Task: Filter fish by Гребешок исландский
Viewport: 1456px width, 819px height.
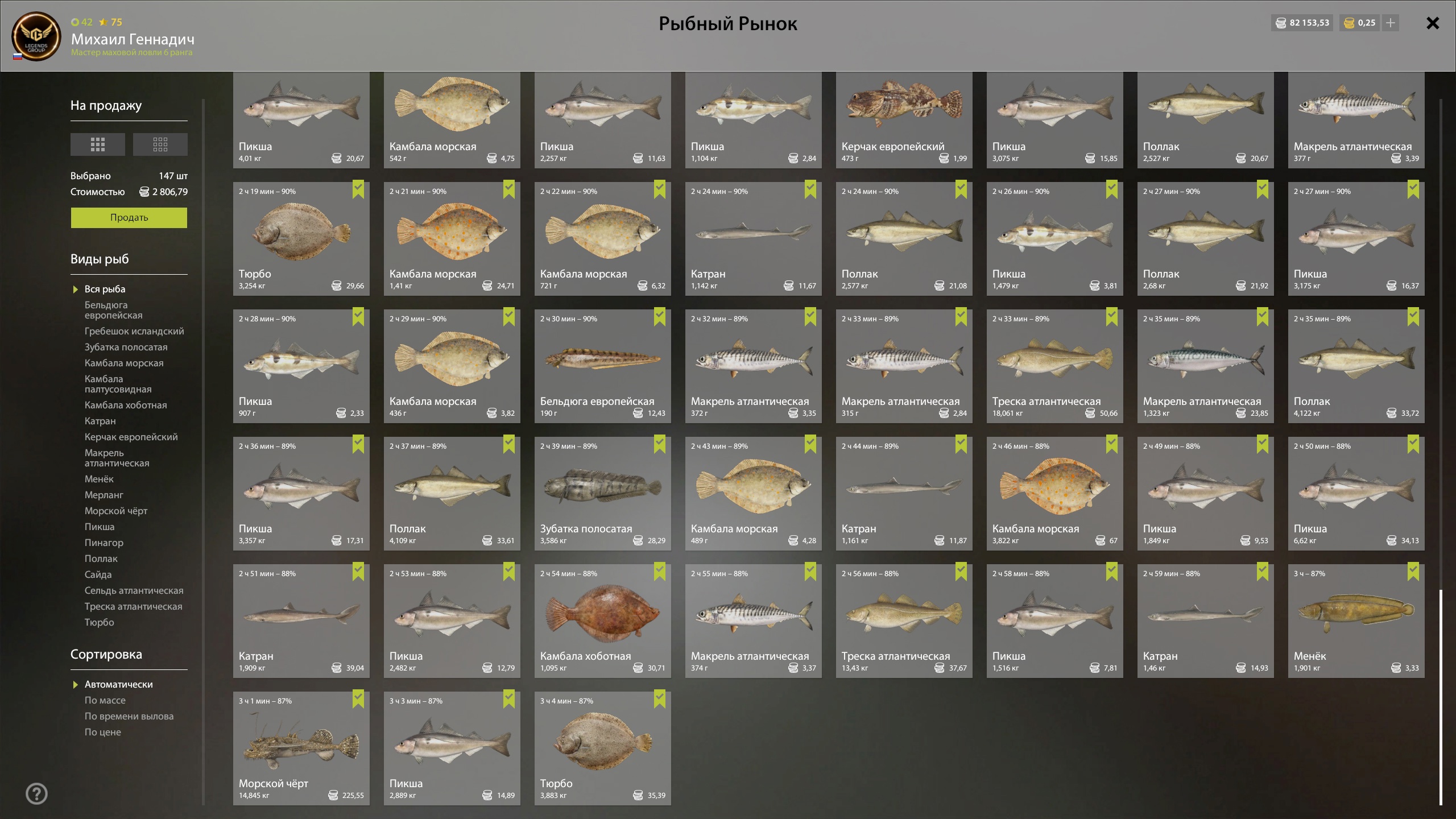Action: pos(134,331)
